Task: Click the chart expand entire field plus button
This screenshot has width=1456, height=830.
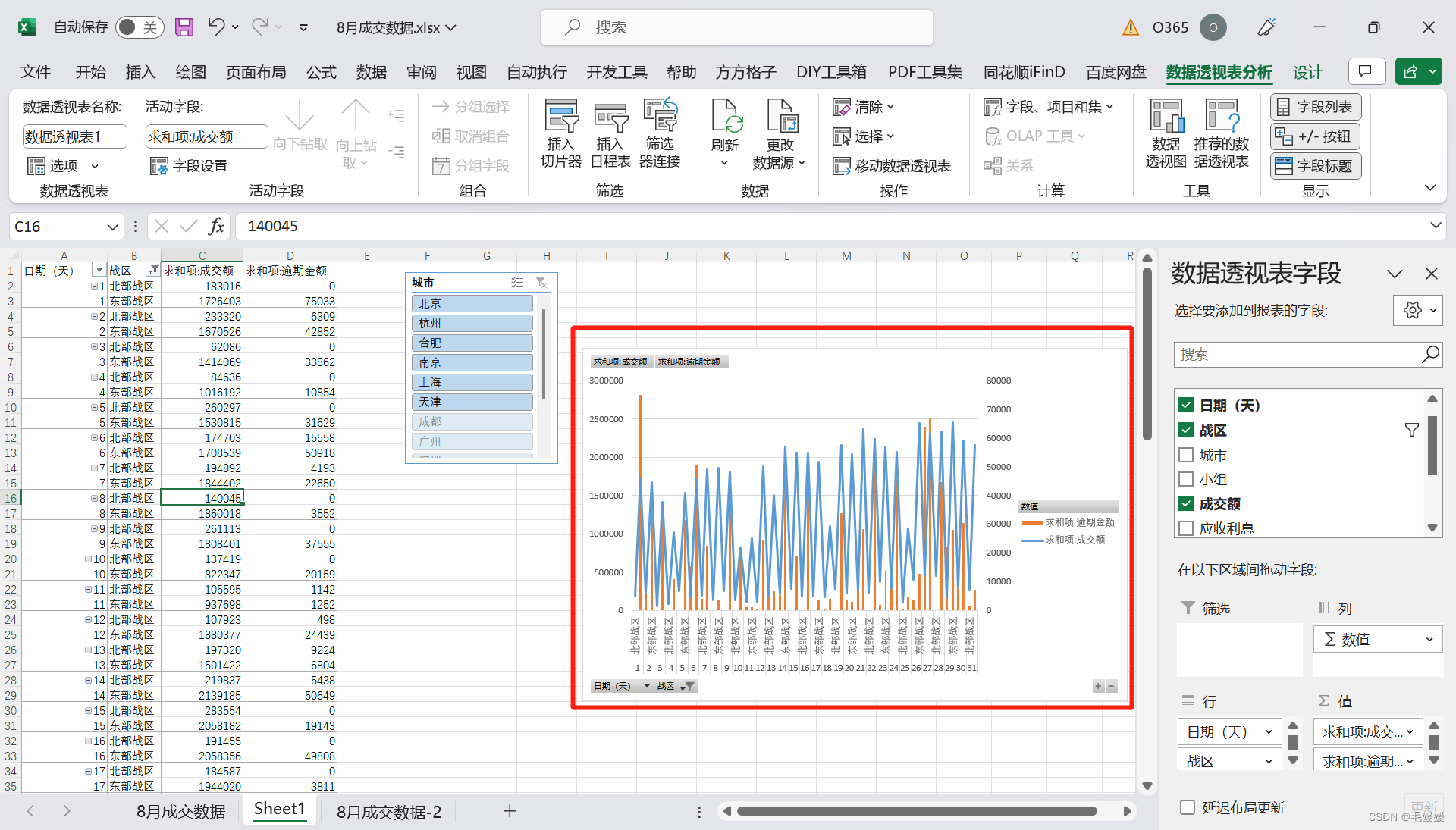Action: click(1098, 686)
